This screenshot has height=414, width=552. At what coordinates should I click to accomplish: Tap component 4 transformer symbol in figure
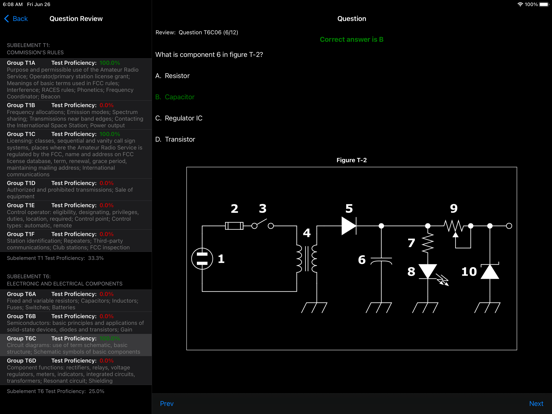coord(307,259)
